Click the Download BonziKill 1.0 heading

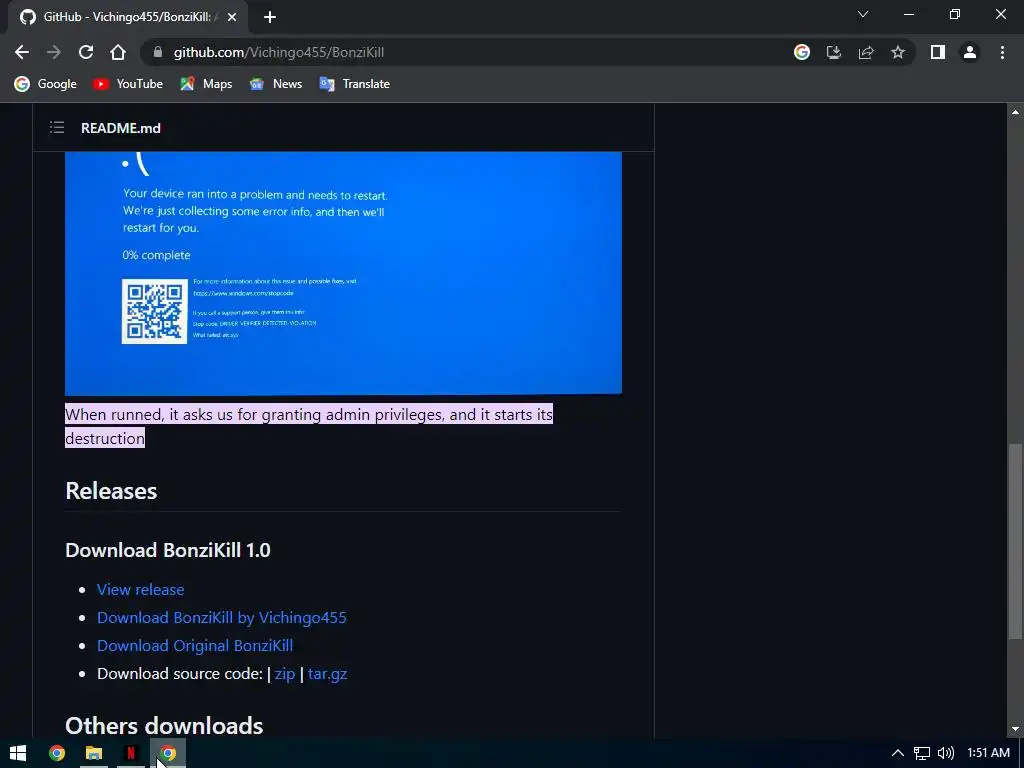click(168, 550)
